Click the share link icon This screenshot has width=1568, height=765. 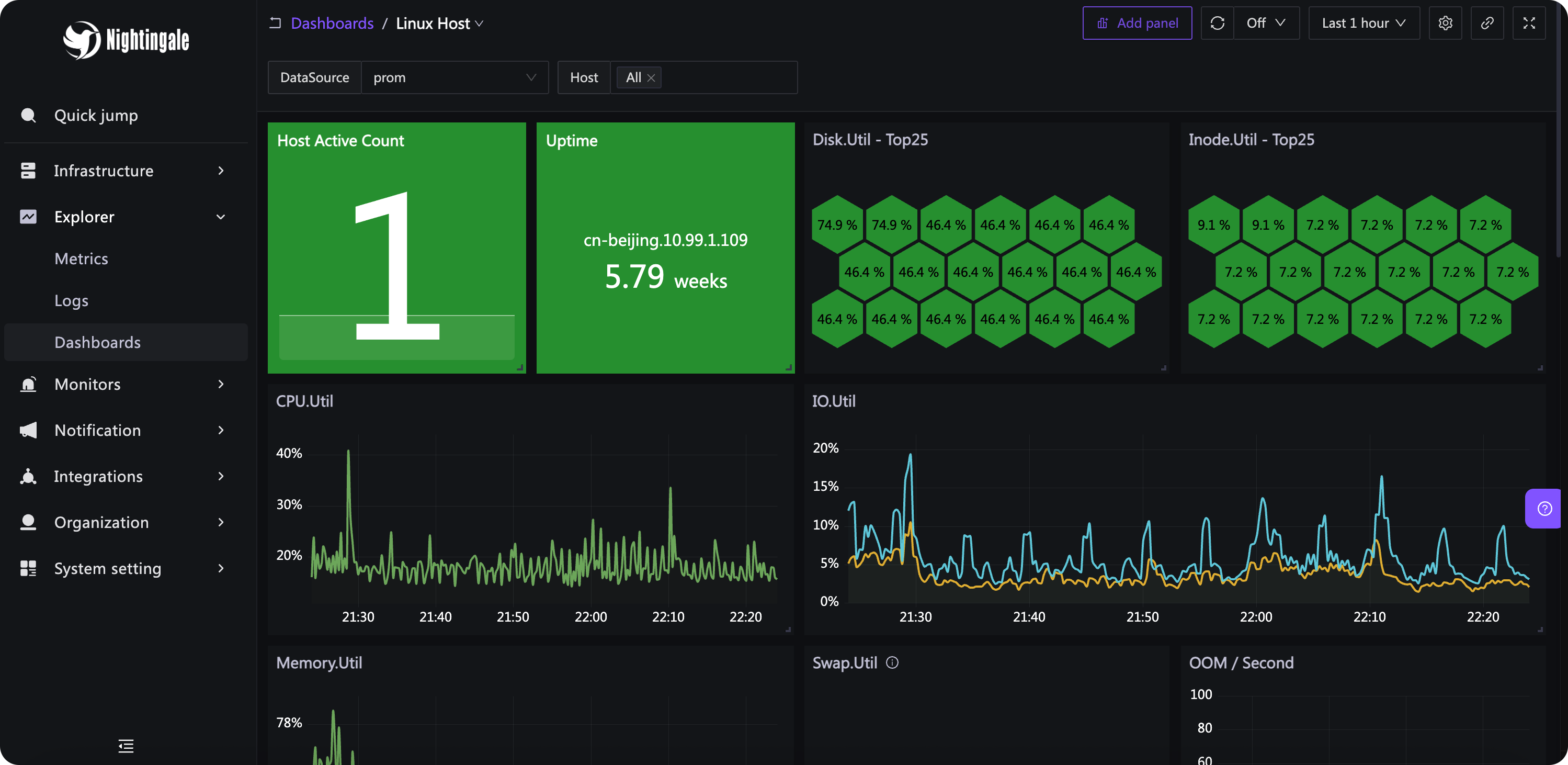coord(1487,23)
